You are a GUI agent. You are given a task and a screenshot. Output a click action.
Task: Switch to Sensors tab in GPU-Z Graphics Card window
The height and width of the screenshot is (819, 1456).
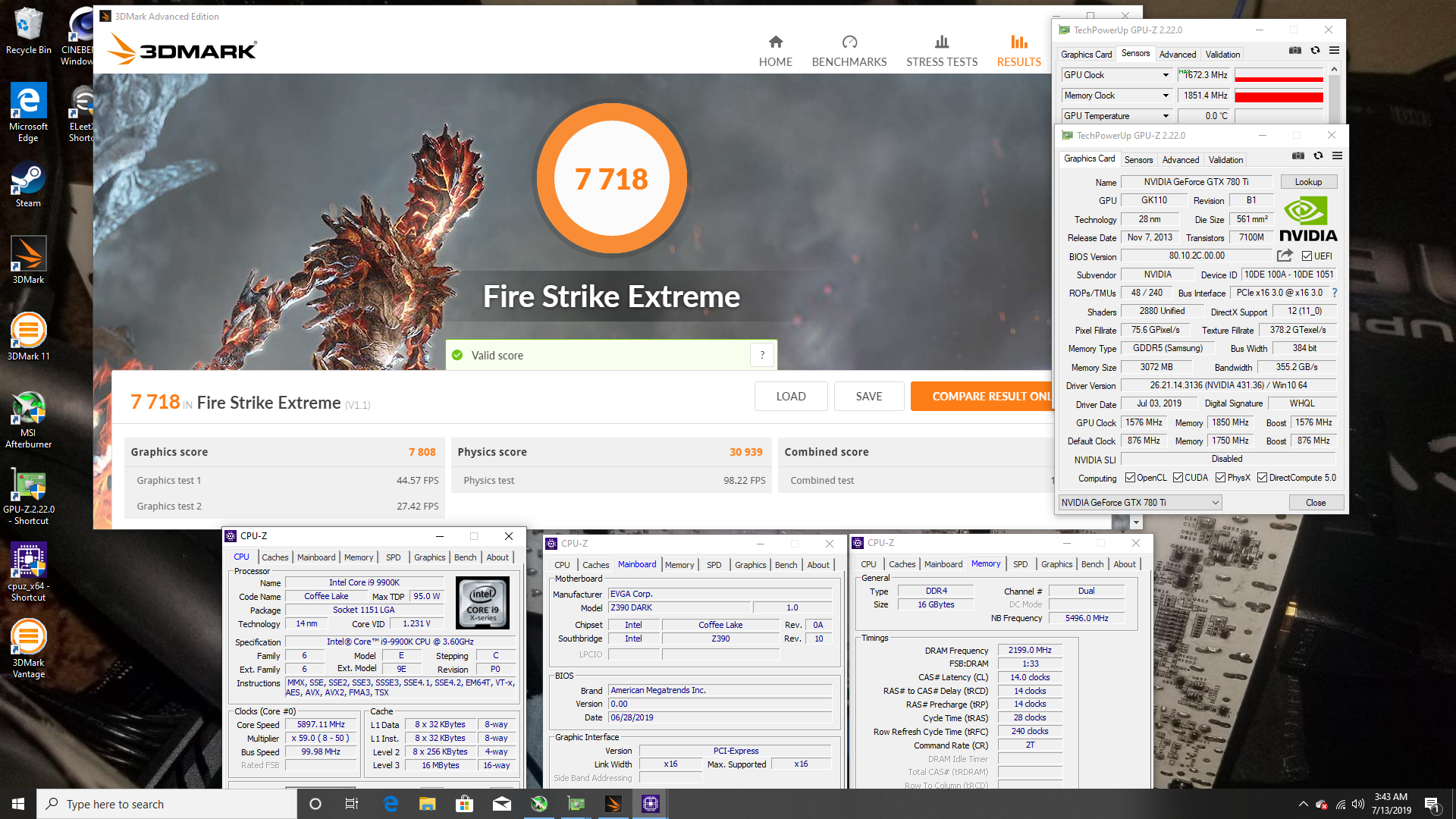(1138, 160)
